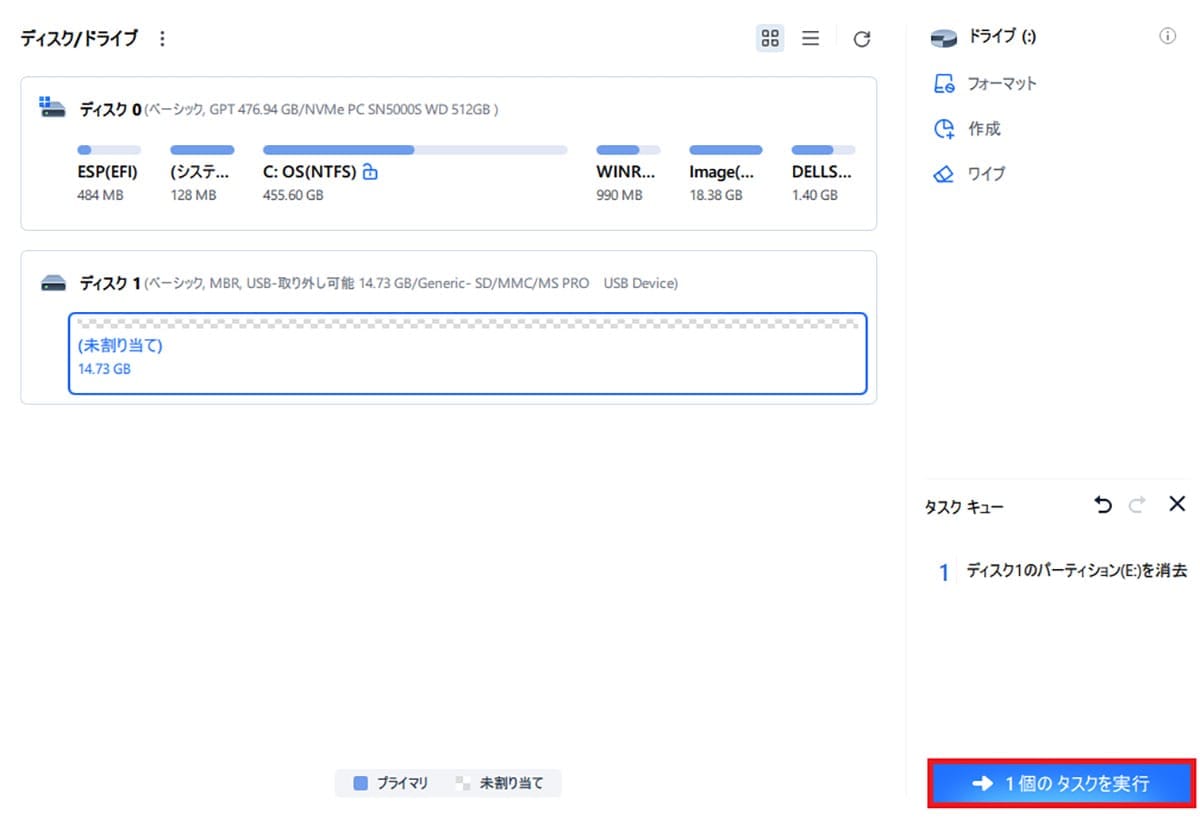1200x819 pixels.
Task: Redo the task queue change
Action: [x=1137, y=505]
